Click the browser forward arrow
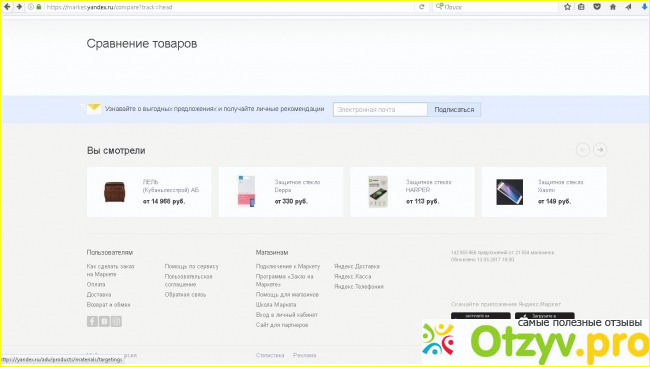 click(19, 7)
